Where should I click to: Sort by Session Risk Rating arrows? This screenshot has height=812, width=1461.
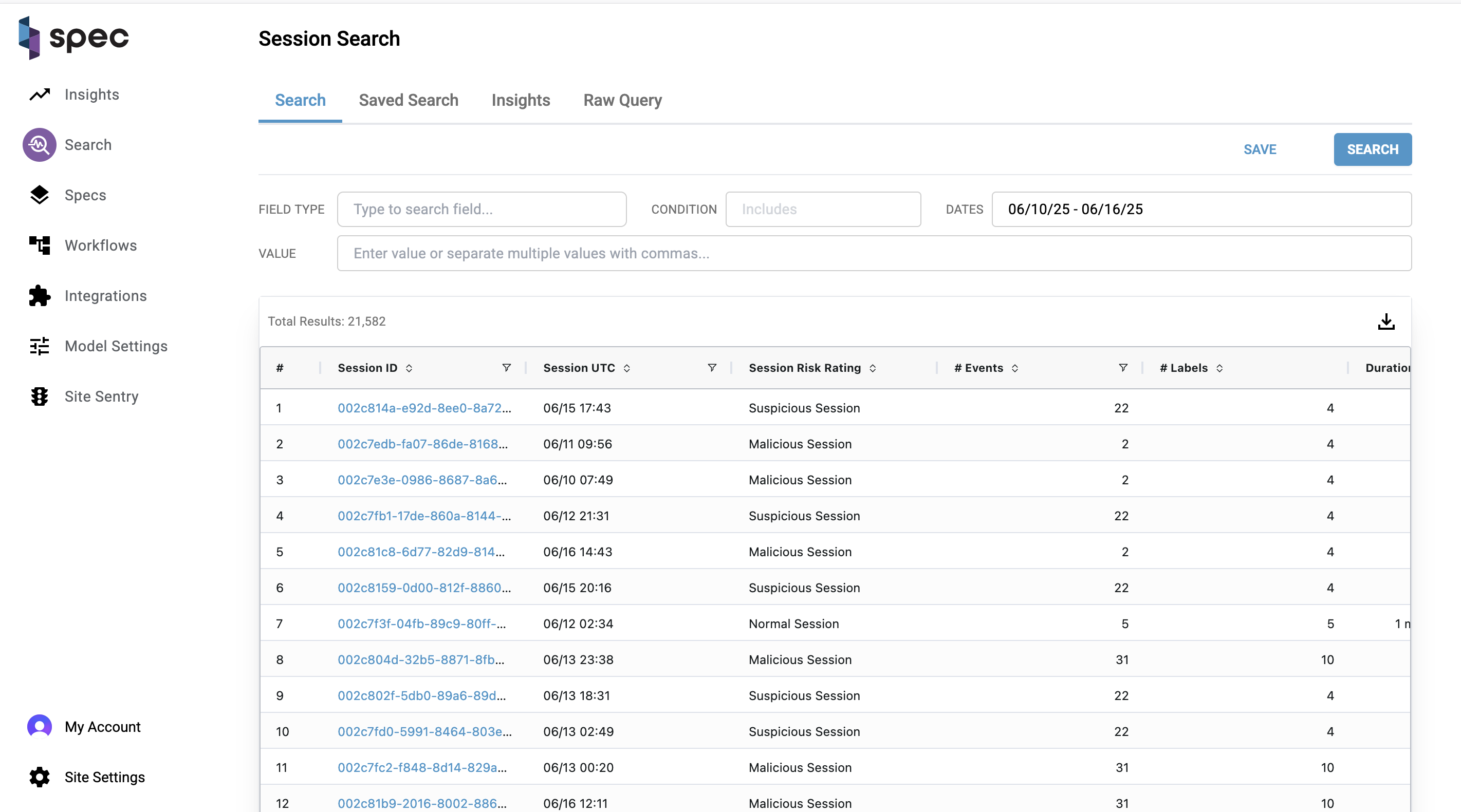pyautogui.click(x=873, y=368)
